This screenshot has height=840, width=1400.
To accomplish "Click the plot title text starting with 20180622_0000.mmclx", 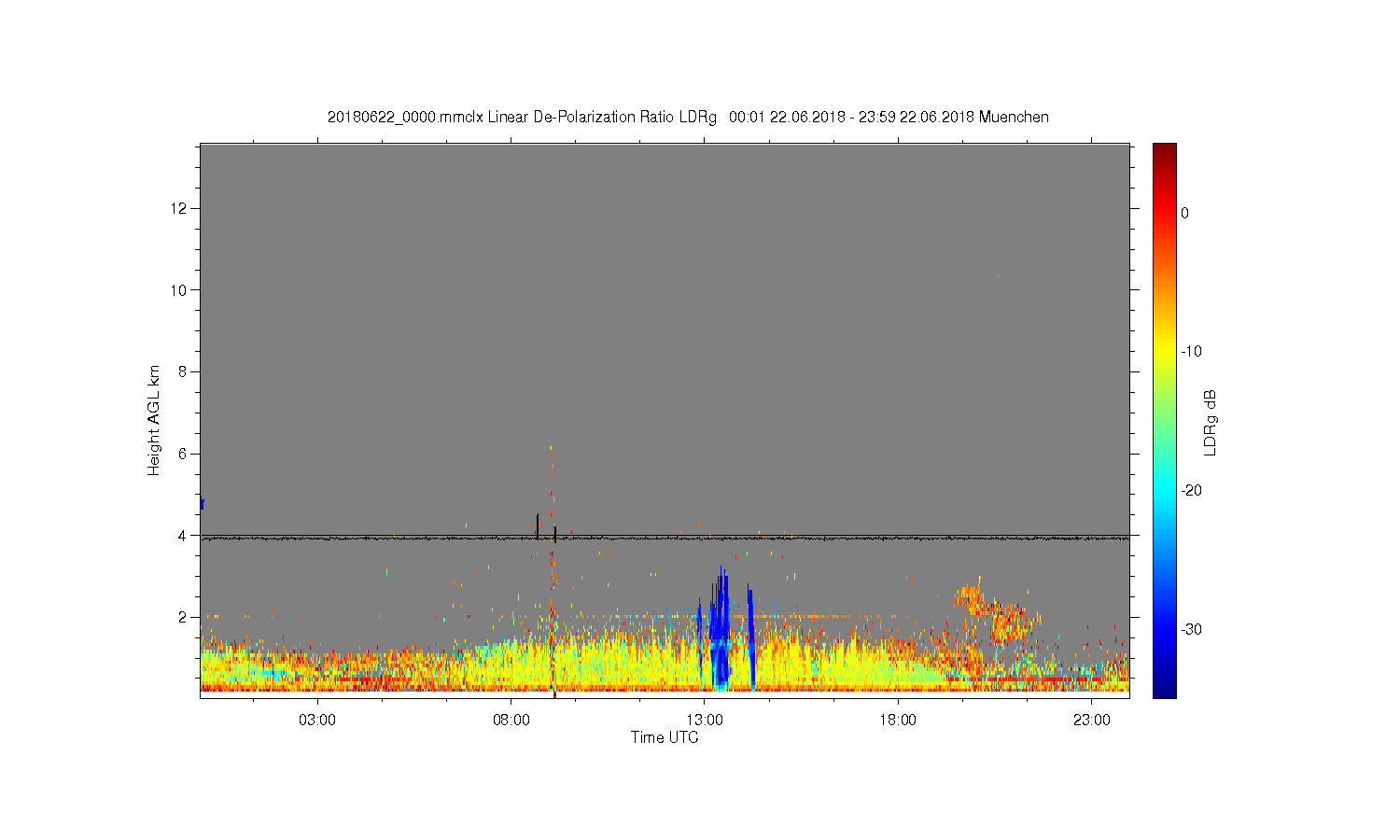I will pyautogui.click(x=688, y=118).
